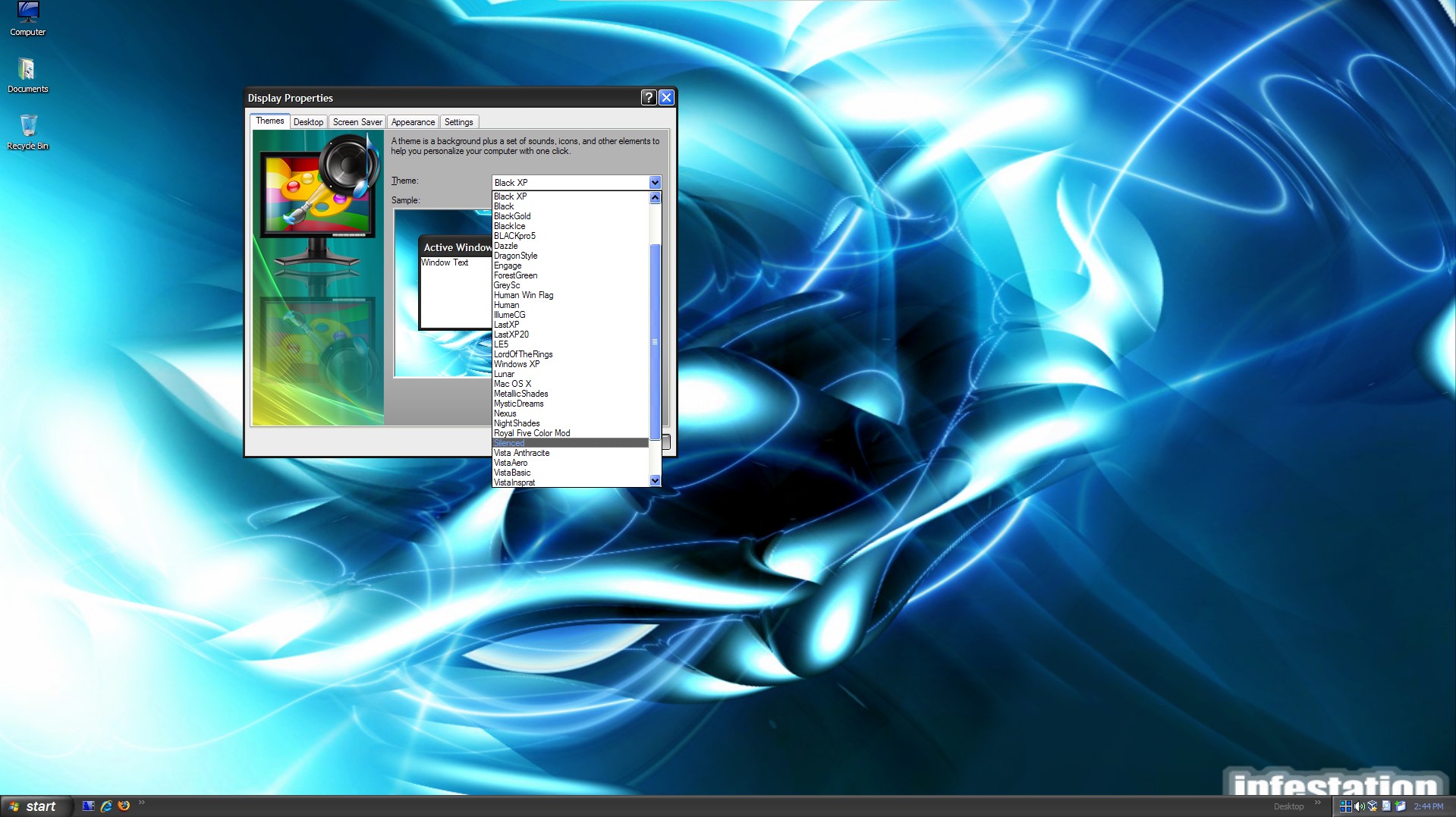This screenshot has height=817, width=1456.
Task: Select the Black theme entry
Action: [571, 206]
